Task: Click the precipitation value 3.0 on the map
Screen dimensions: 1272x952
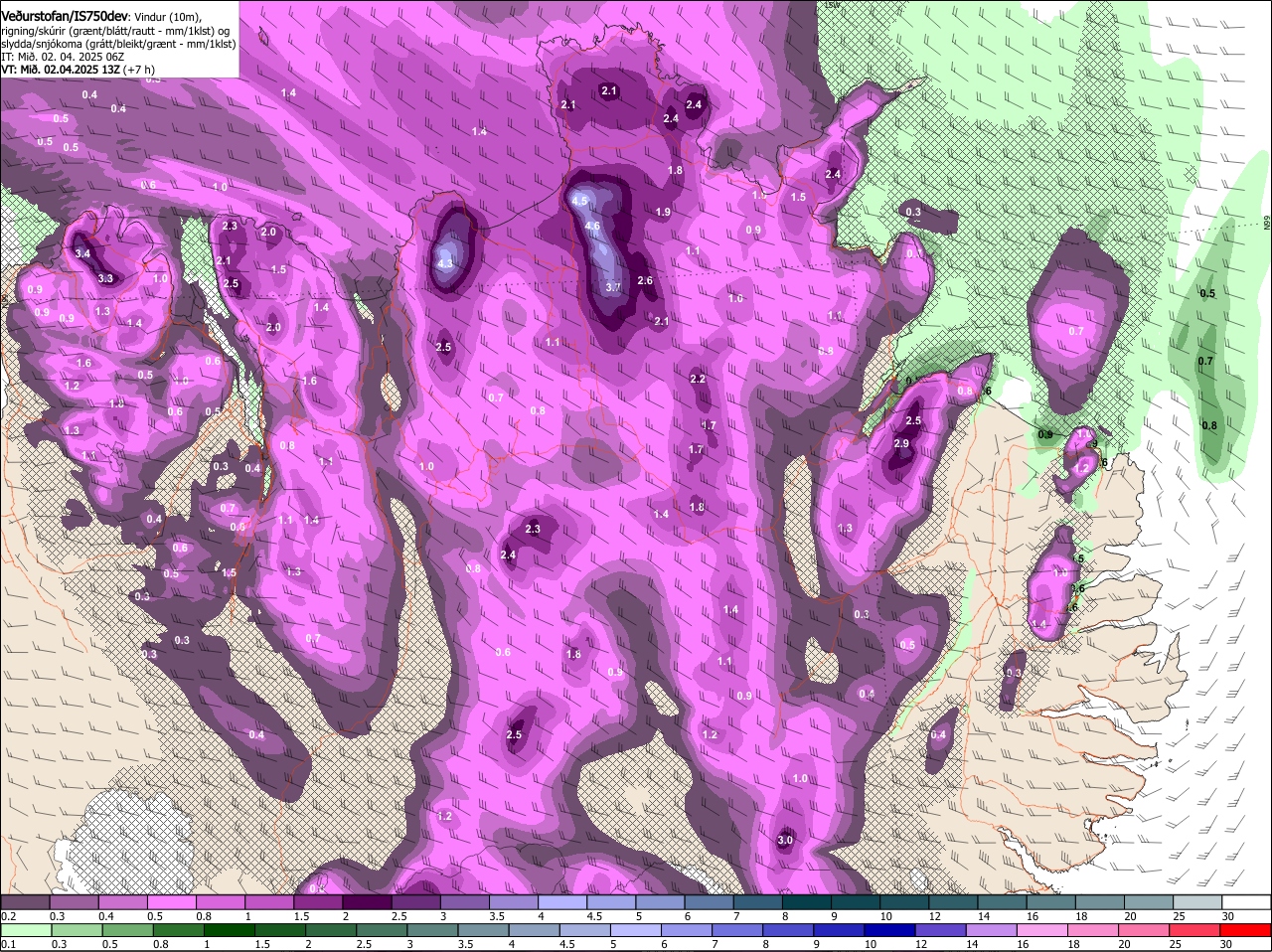Action: [785, 840]
